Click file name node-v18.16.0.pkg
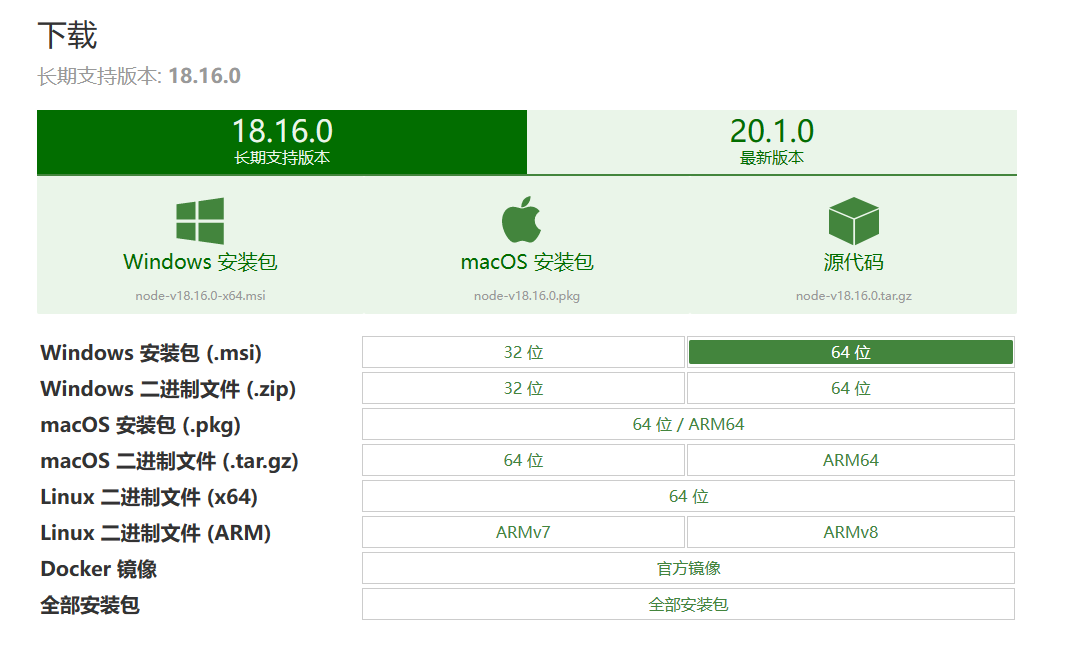Image resolution: width=1067 pixels, height=653 pixels. 527,296
